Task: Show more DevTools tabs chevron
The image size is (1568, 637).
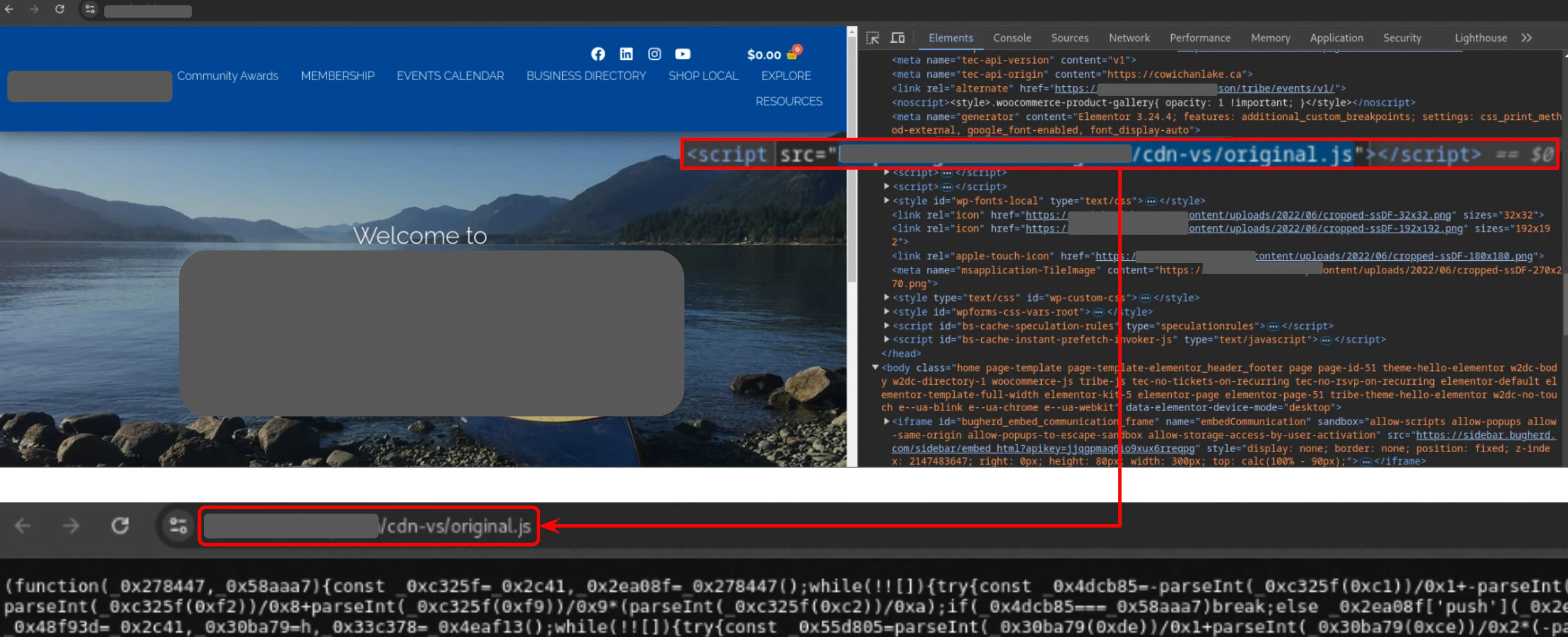Action: 1526,38
